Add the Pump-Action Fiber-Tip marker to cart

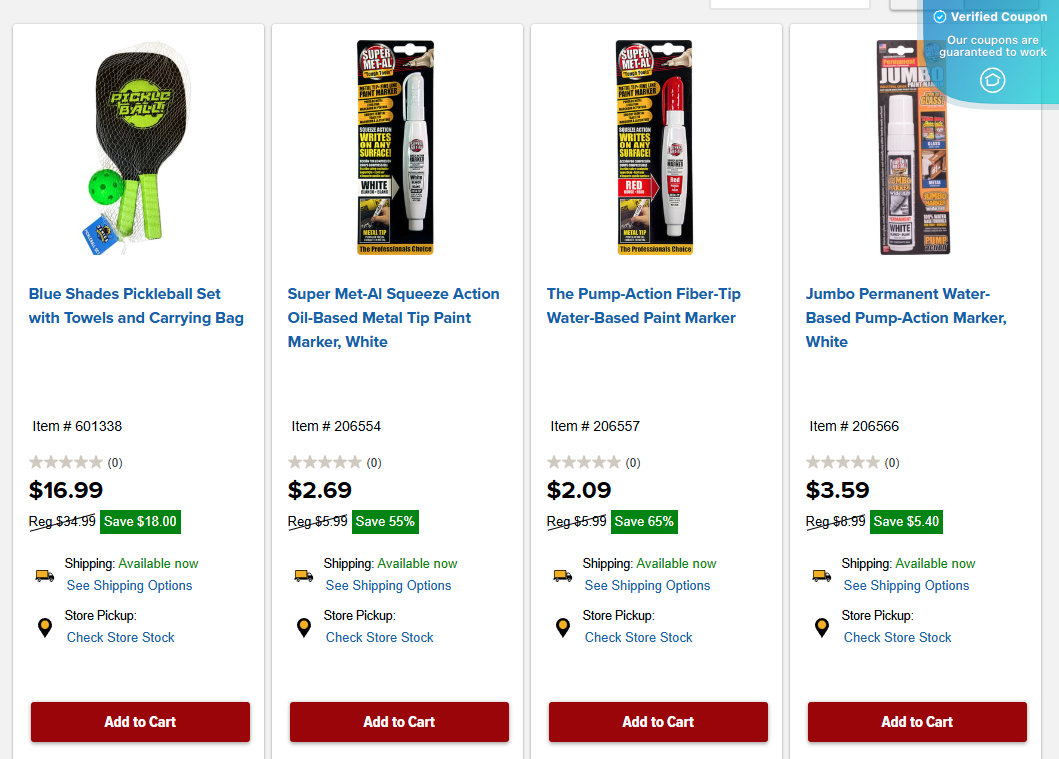click(x=658, y=722)
